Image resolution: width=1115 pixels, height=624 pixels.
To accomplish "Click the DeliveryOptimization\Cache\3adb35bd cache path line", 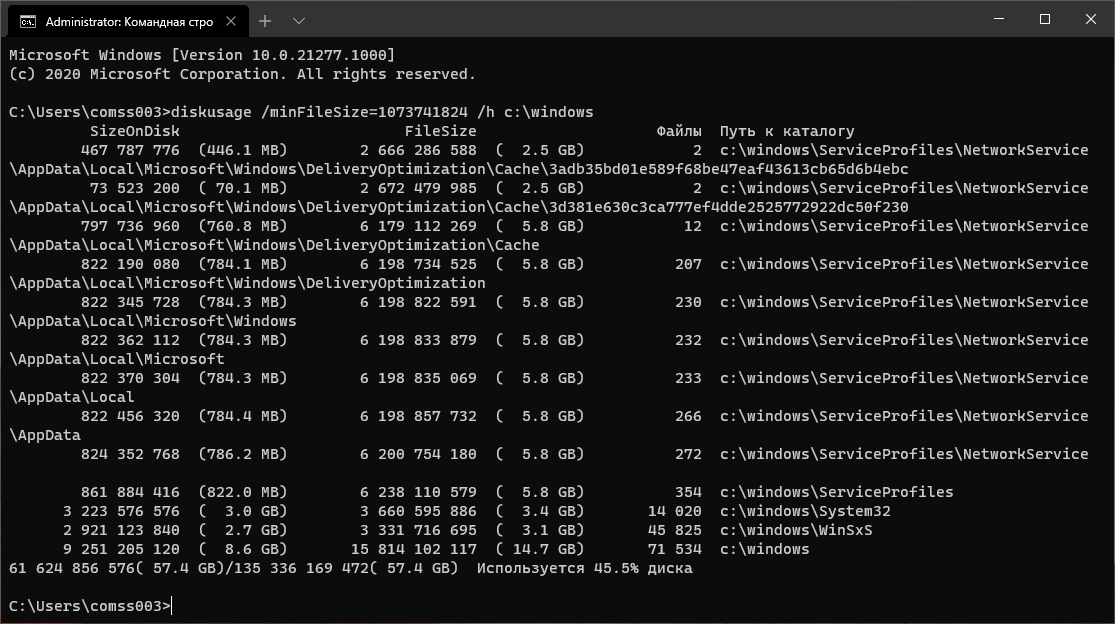I will 458,169.
